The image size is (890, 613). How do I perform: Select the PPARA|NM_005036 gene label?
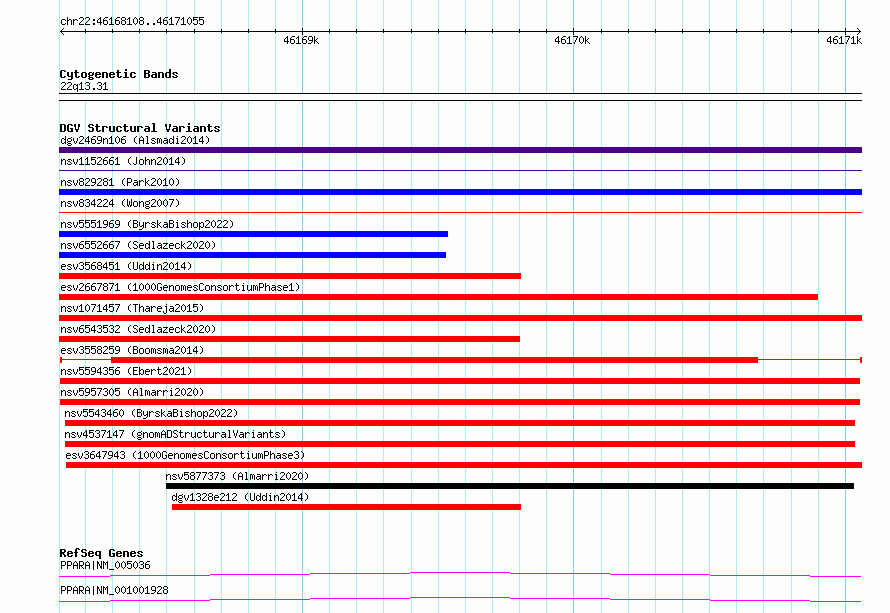point(105,565)
